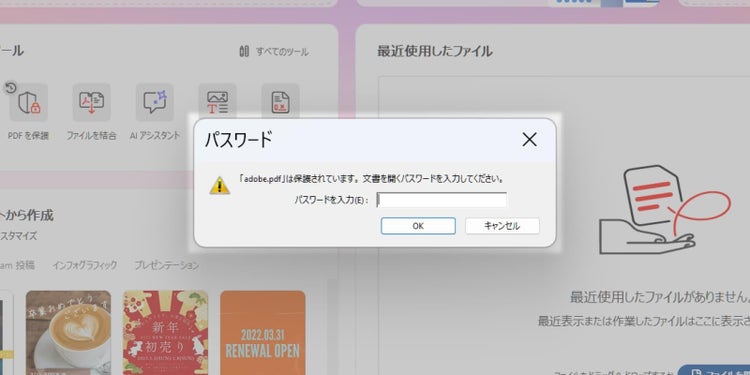Open the AI アシスタント tool icon
The width and height of the screenshot is (750, 375).
pos(154,102)
